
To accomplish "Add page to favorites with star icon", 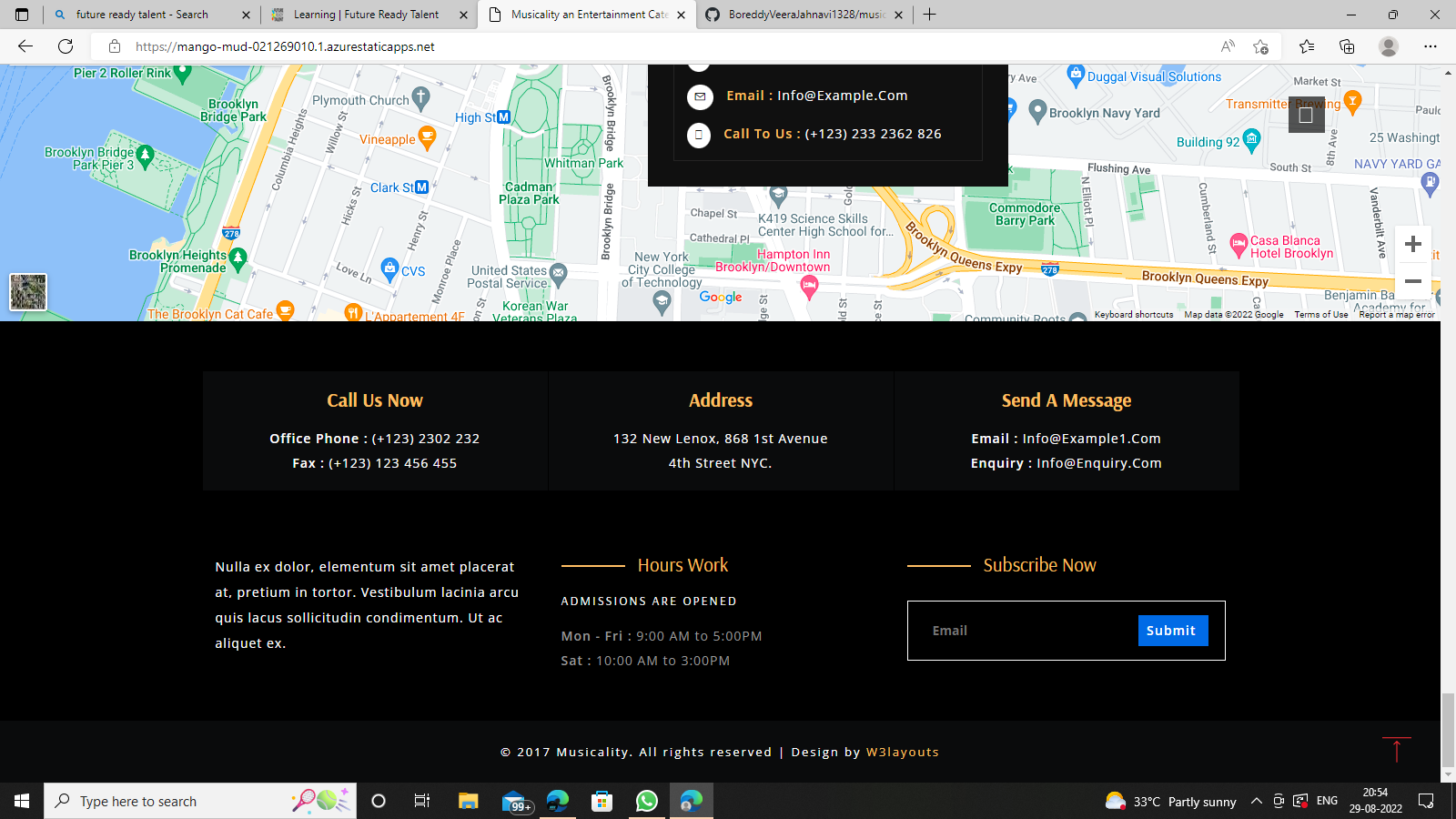I will 1260,45.
